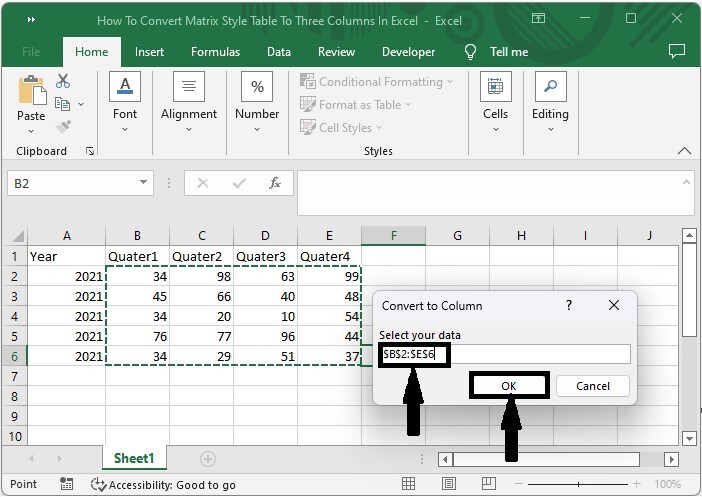The height and width of the screenshot is (497, 702).
Task: Open the Formulas ribbon tab
Action: [x=215, y=52]
